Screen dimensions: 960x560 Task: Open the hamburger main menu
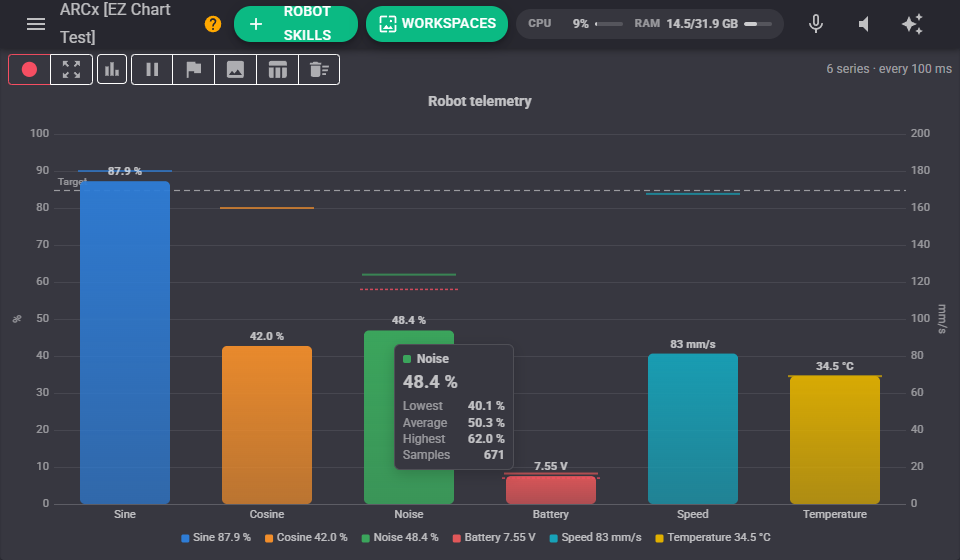pos(36,24)
